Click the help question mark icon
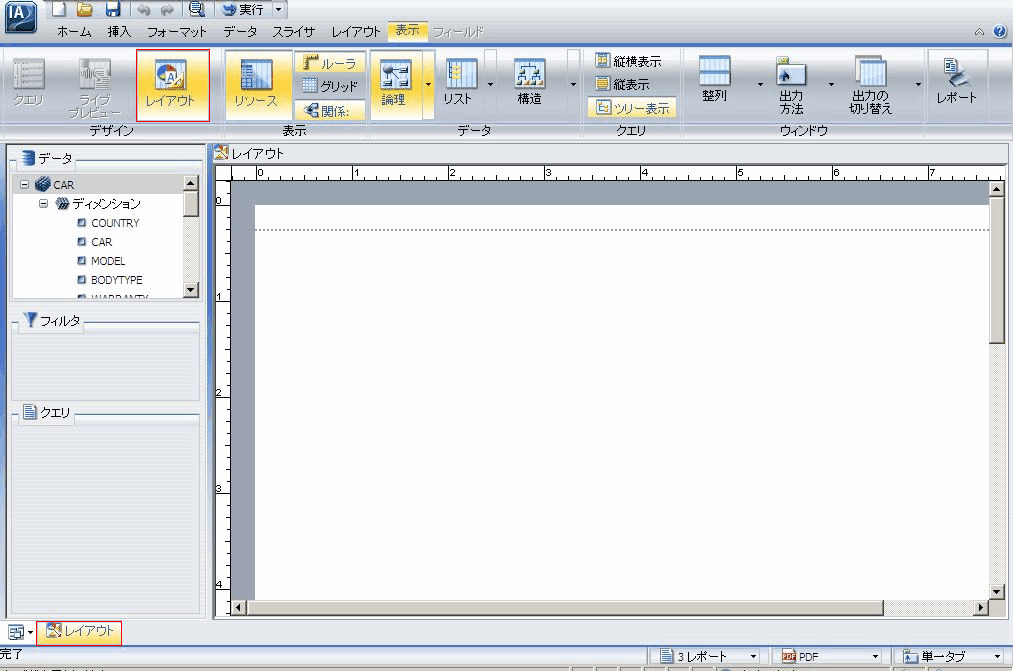This screenshot has width=1013, height=671. tap(999, 31)
